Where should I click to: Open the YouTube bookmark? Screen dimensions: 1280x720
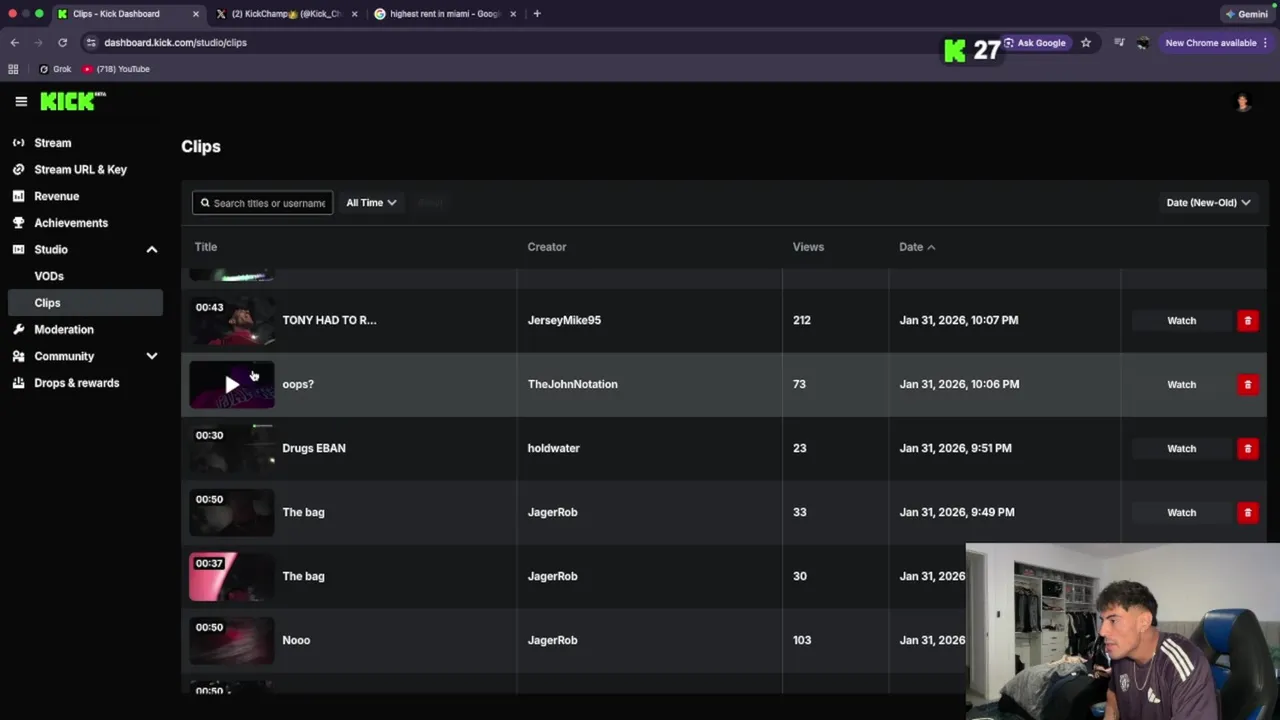point(116,69)
